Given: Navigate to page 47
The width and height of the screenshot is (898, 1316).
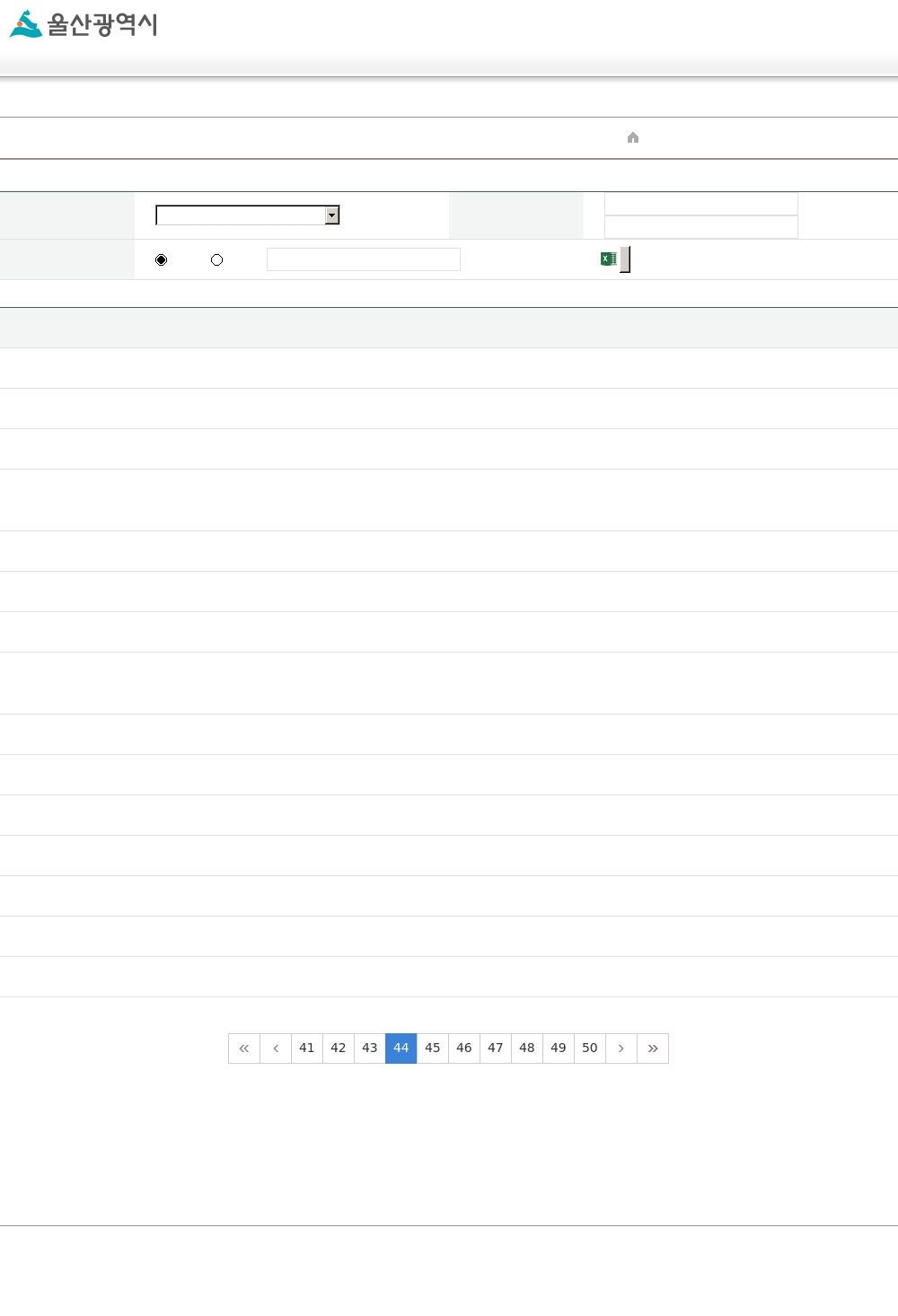Looking at the screenshot, I should click(x=496, y=1048).
